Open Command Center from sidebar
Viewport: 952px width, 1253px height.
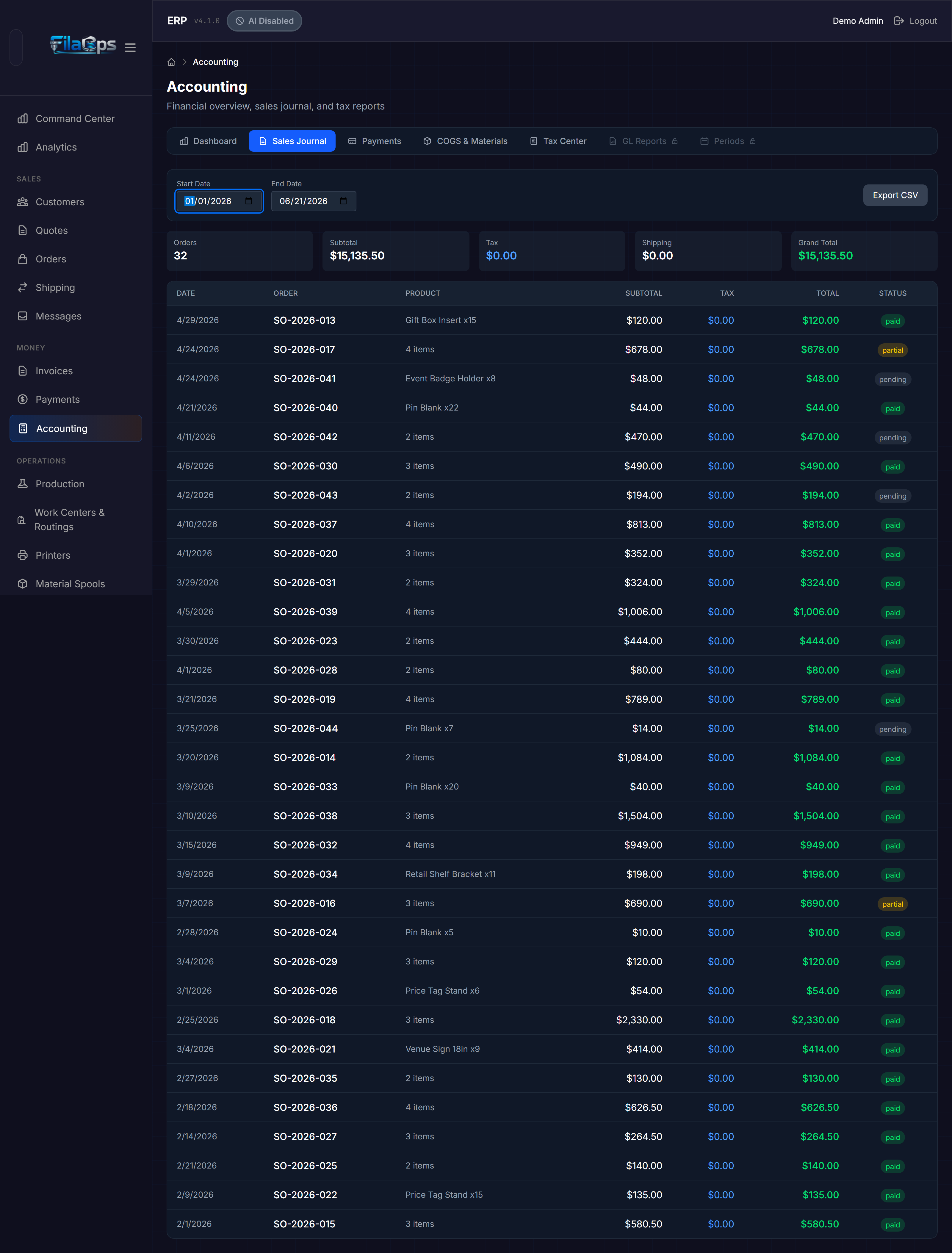(x=75, y=118)
